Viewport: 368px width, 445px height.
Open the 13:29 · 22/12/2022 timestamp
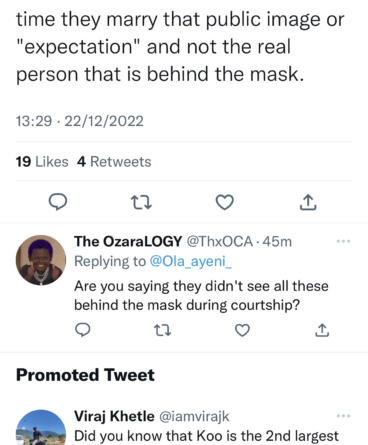[x=80, y=121]
